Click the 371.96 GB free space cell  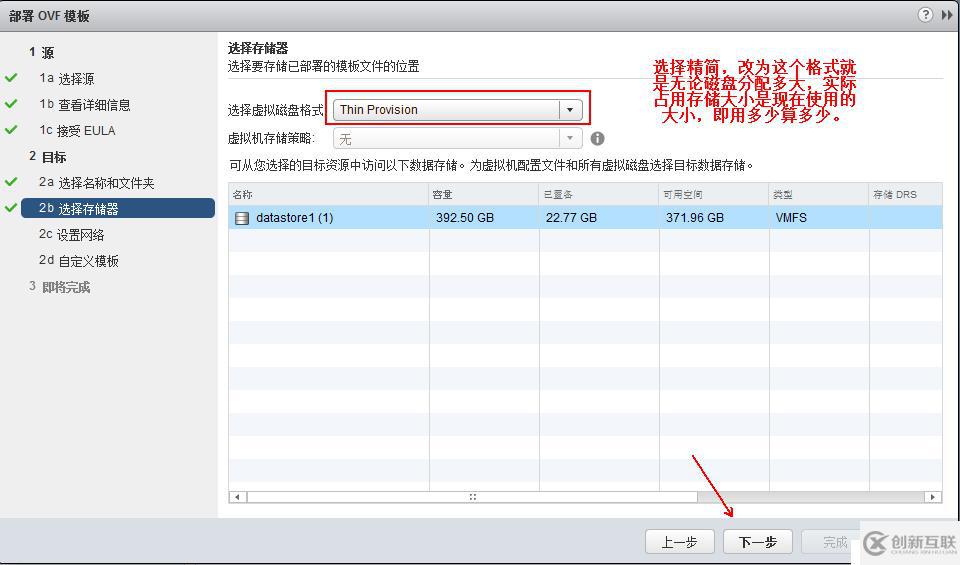tap(695, 218)
